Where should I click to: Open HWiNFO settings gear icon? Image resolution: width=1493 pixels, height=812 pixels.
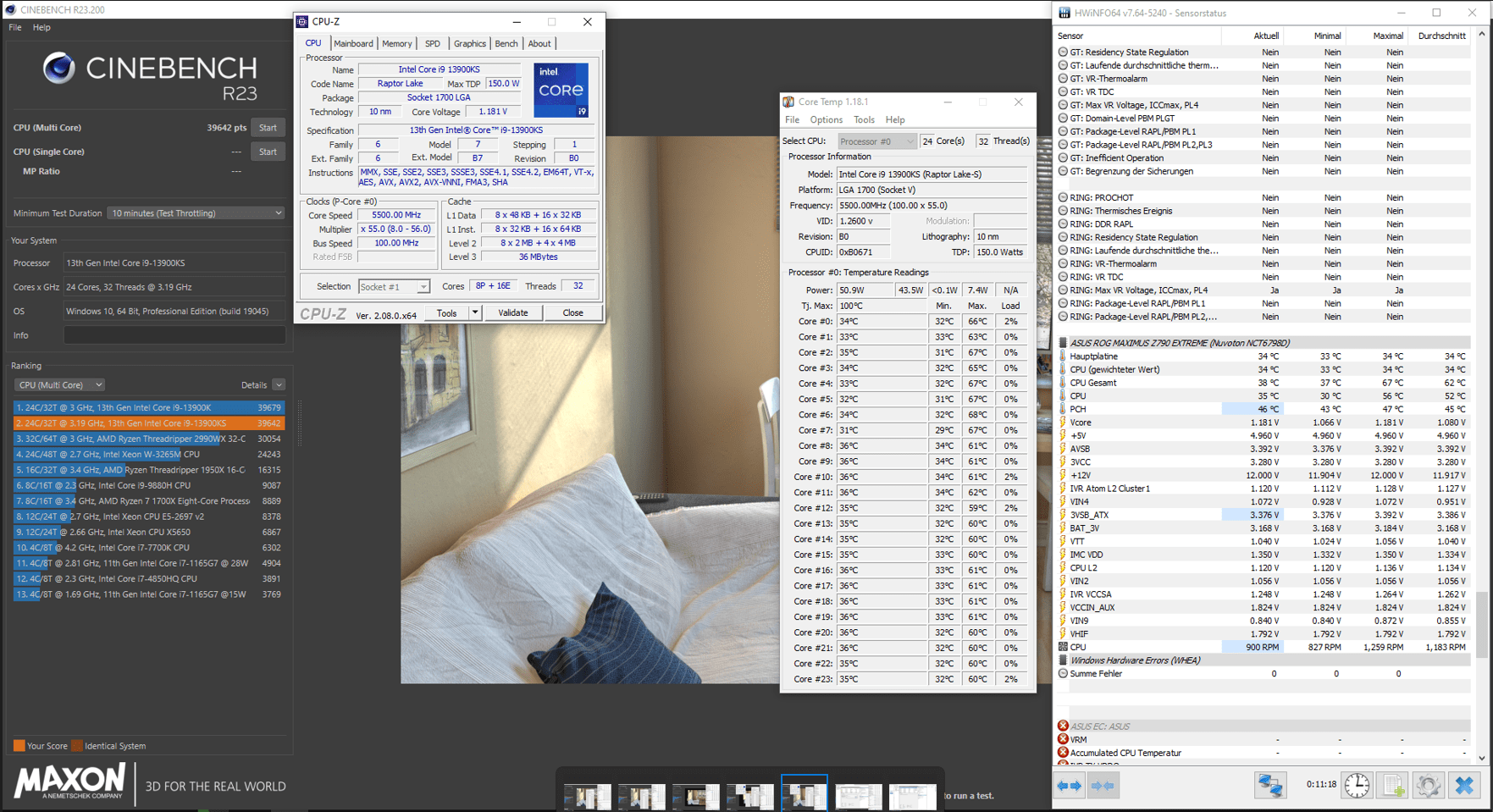click(x=1428, y=785)
